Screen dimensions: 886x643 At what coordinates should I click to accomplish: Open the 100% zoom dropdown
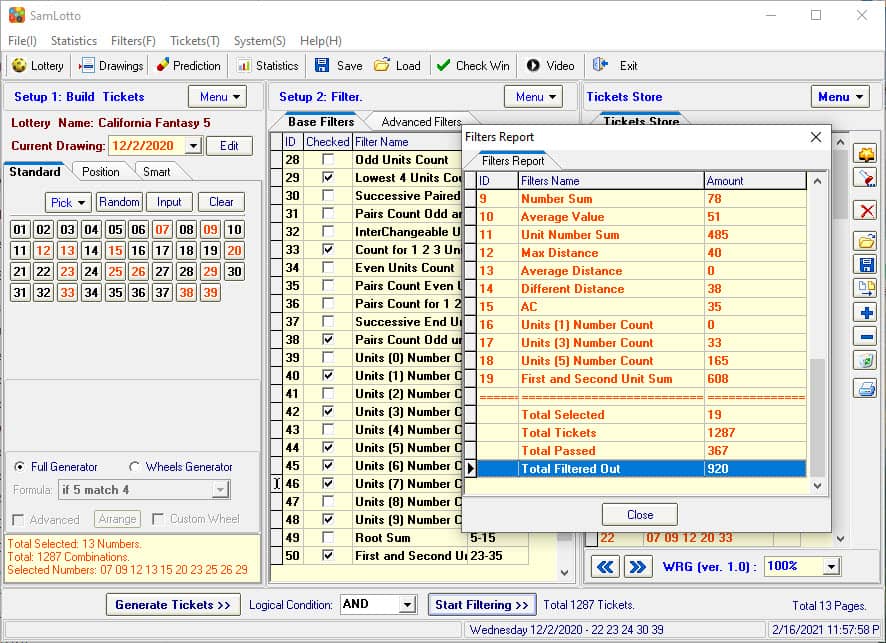tap(831, 567)
